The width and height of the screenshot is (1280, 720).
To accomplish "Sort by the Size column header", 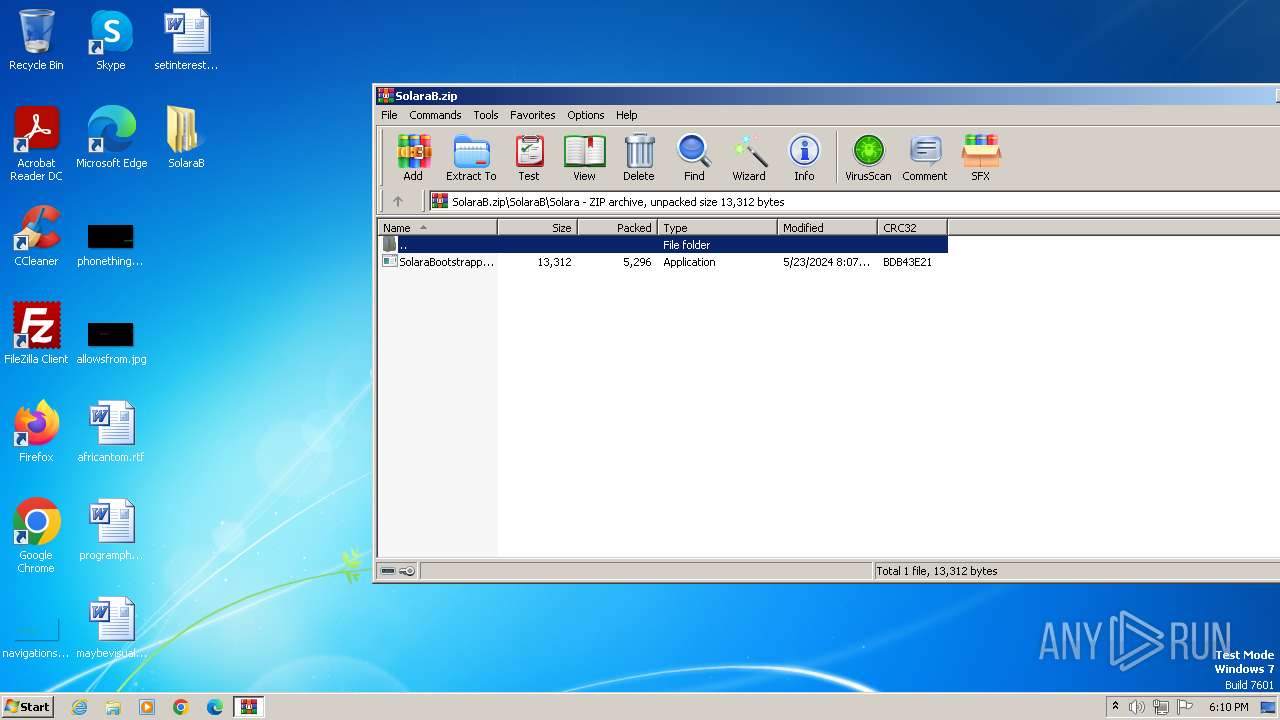I will coord(538,228).
